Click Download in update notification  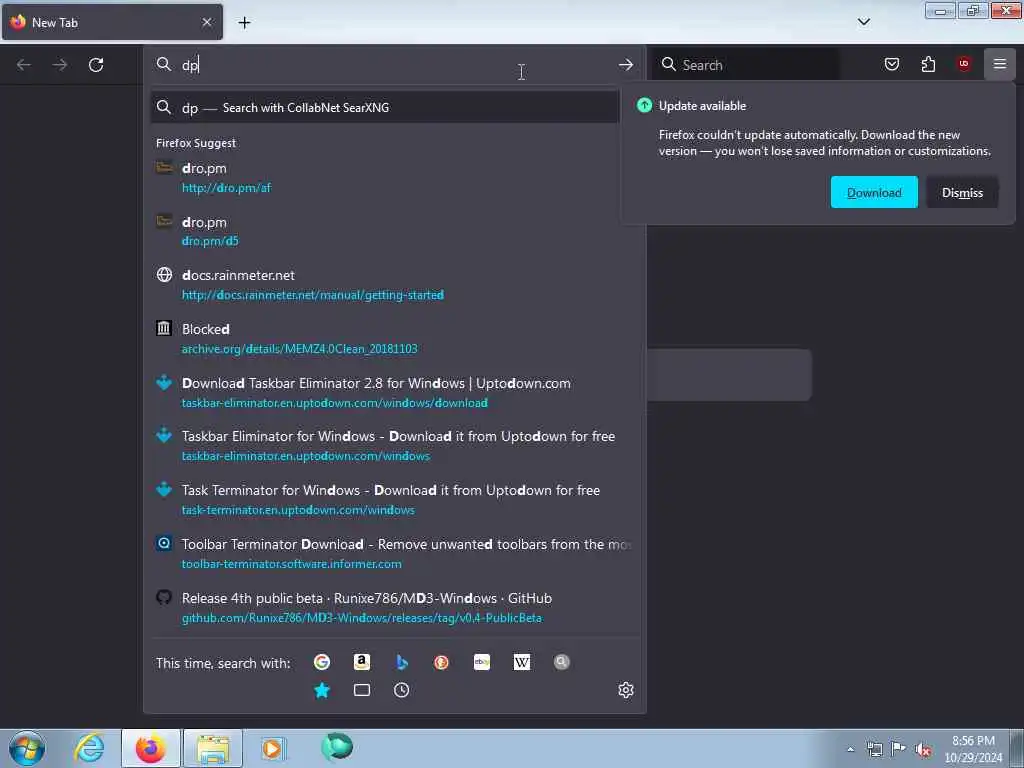(874, 193)
